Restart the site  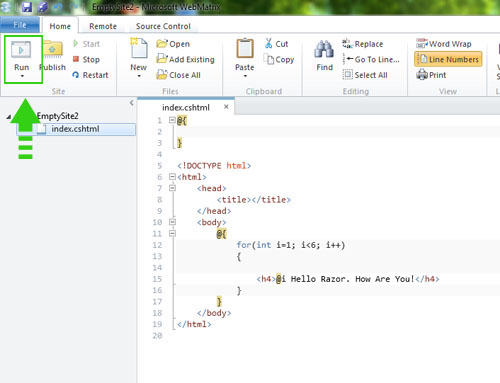[90, 75]
